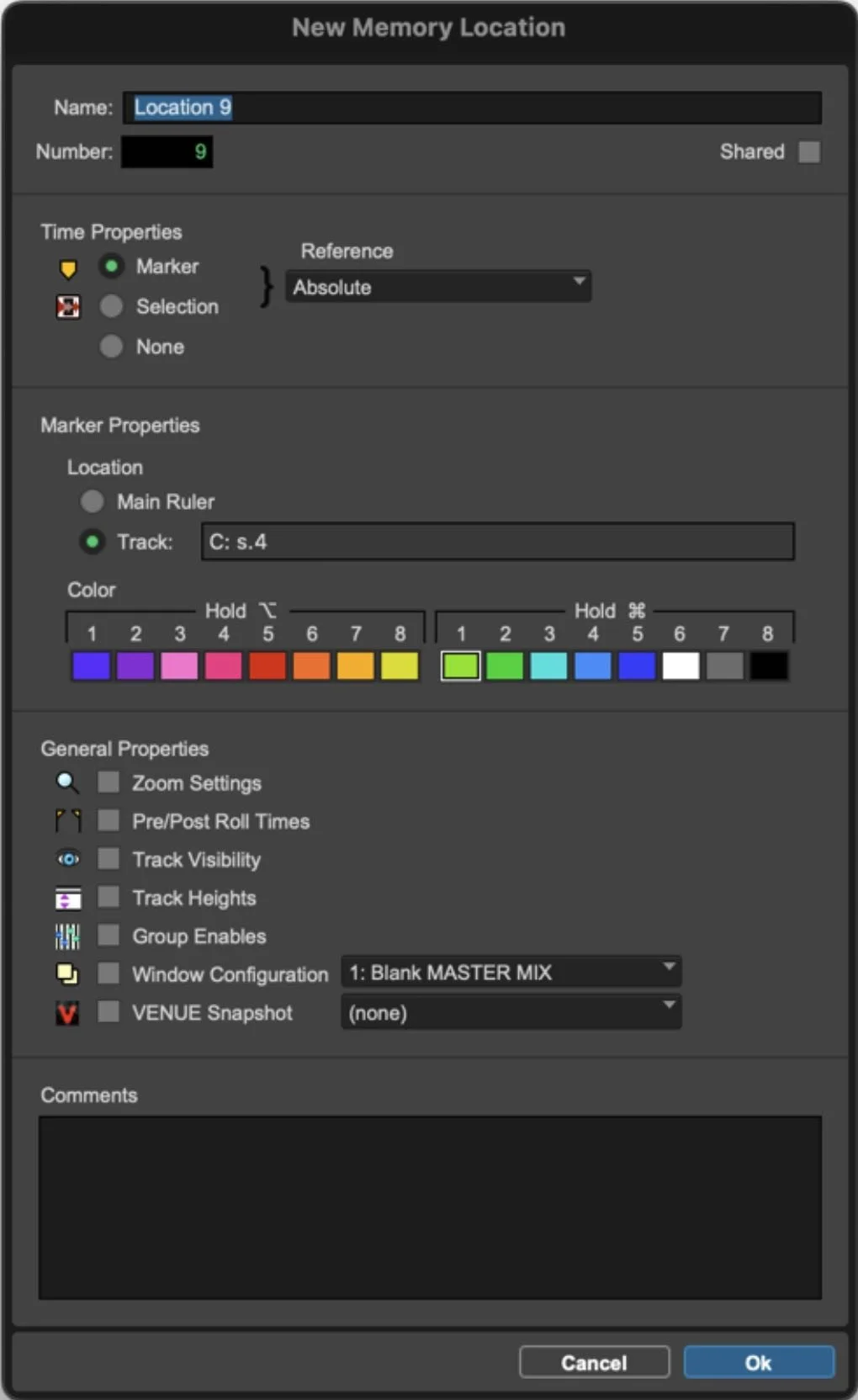Pick the royal blue color swatch
Screen dimensions: 858x1400
click(x=637, y=666)
